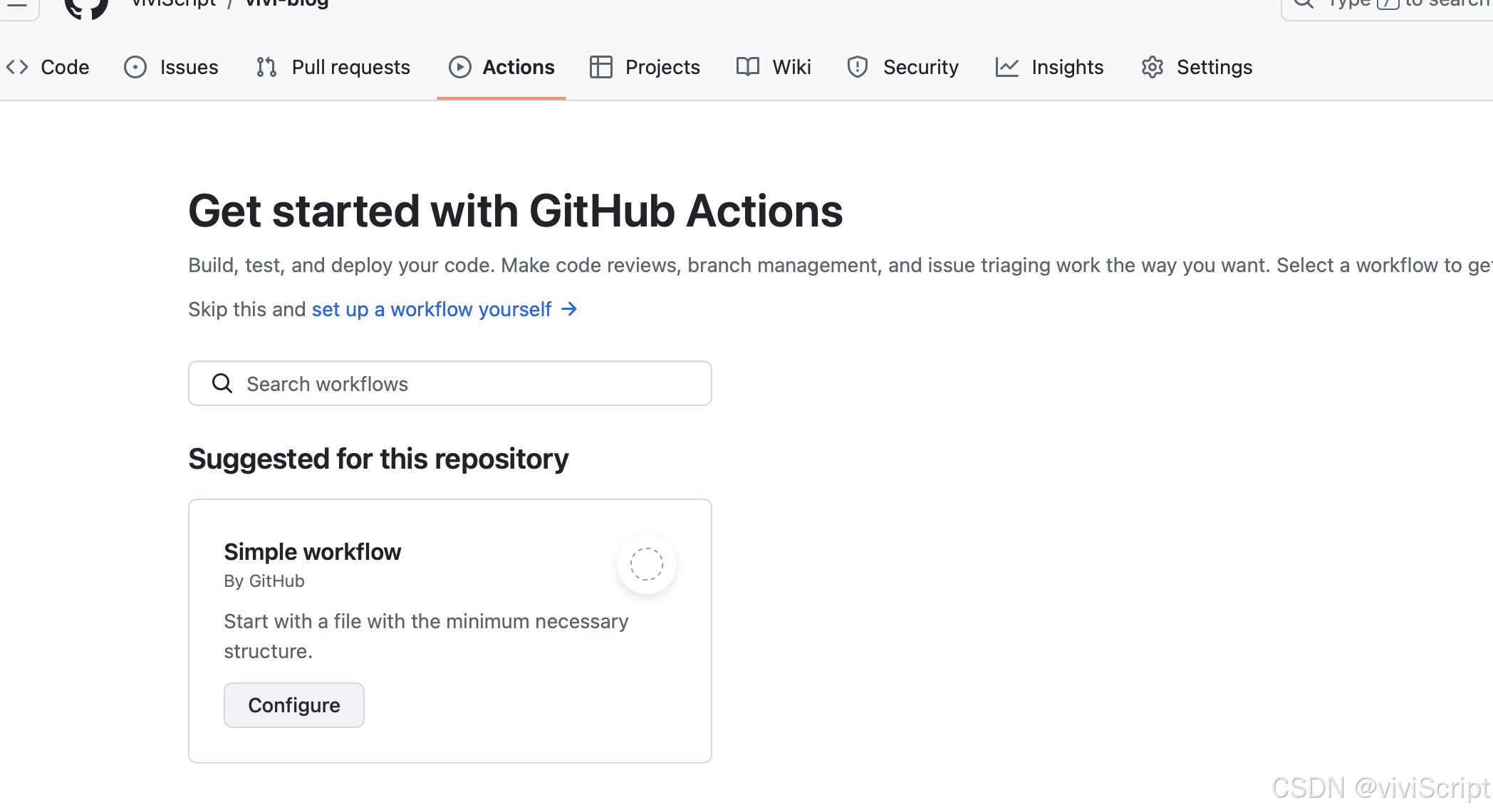
Task: Click the Insights chart icon
Action: point(1007,67)
